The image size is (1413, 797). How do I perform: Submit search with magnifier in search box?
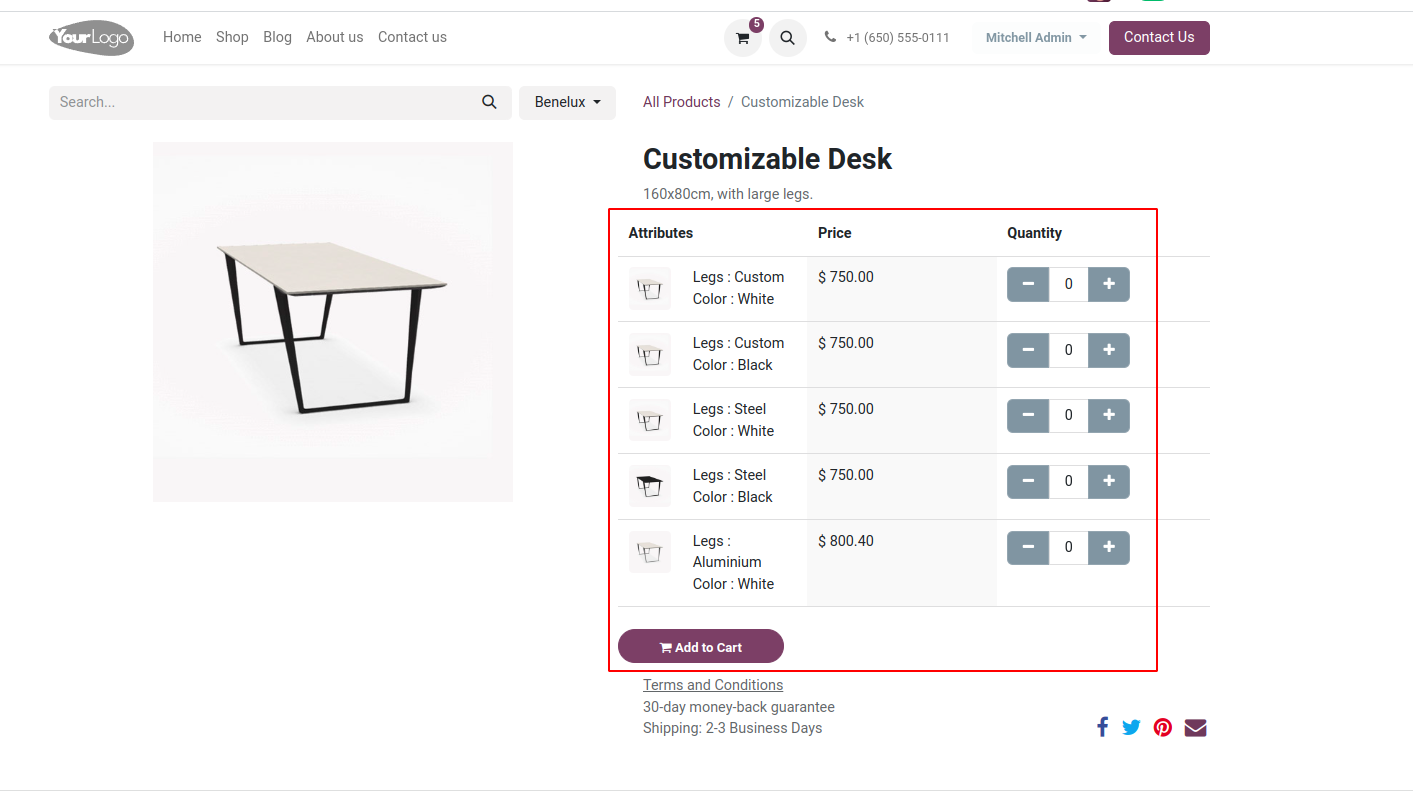tap(489, 102)
